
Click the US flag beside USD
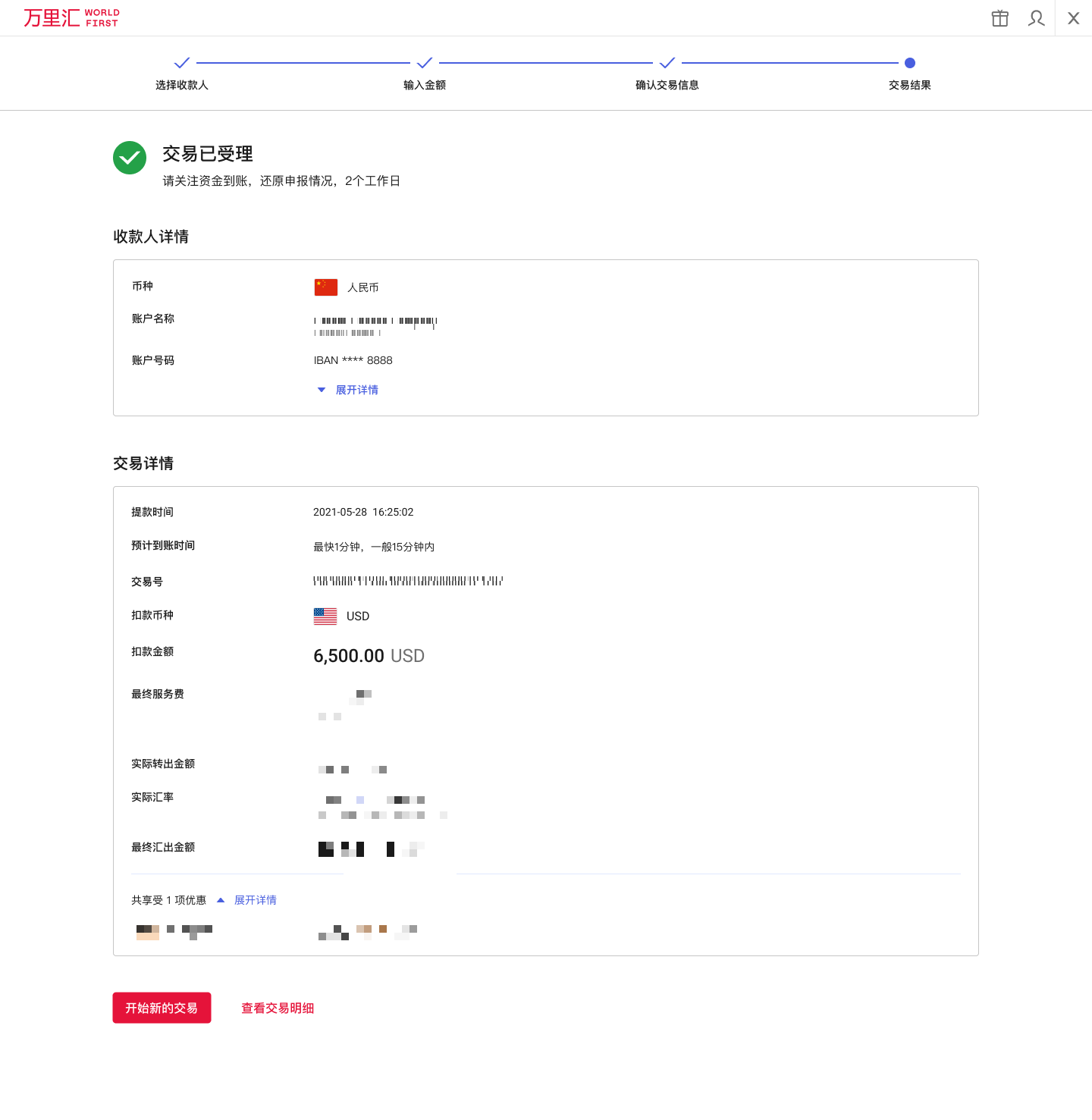point(325,616)
